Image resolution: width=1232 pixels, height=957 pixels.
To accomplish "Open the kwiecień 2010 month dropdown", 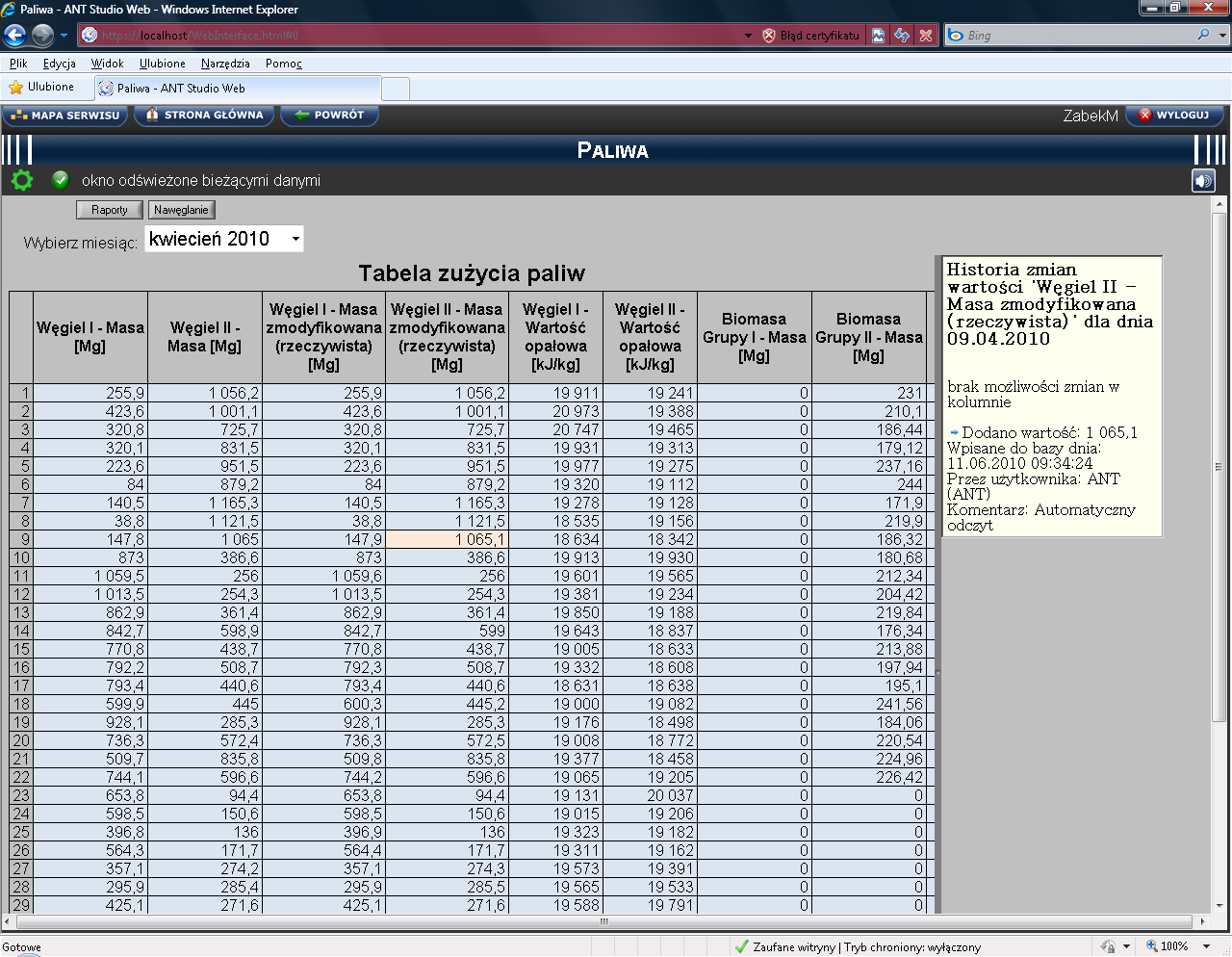I will coord(224,239).
